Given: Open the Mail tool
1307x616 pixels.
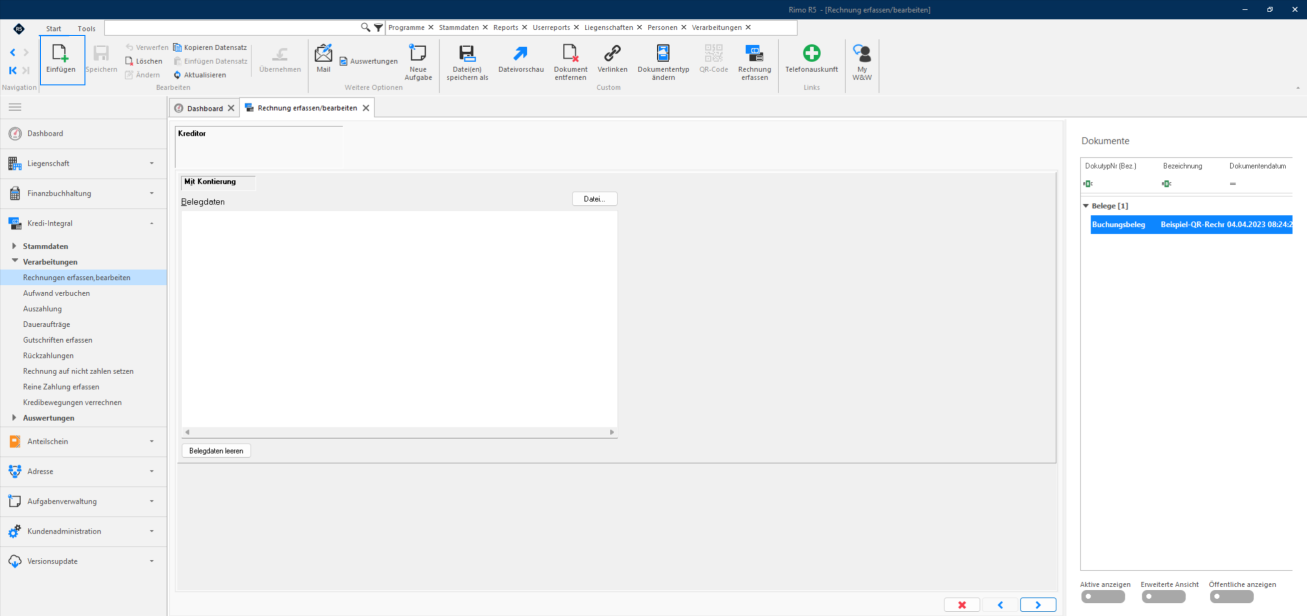Looking at the screenshot, I should pyautogui.click(x=323, y=58).
